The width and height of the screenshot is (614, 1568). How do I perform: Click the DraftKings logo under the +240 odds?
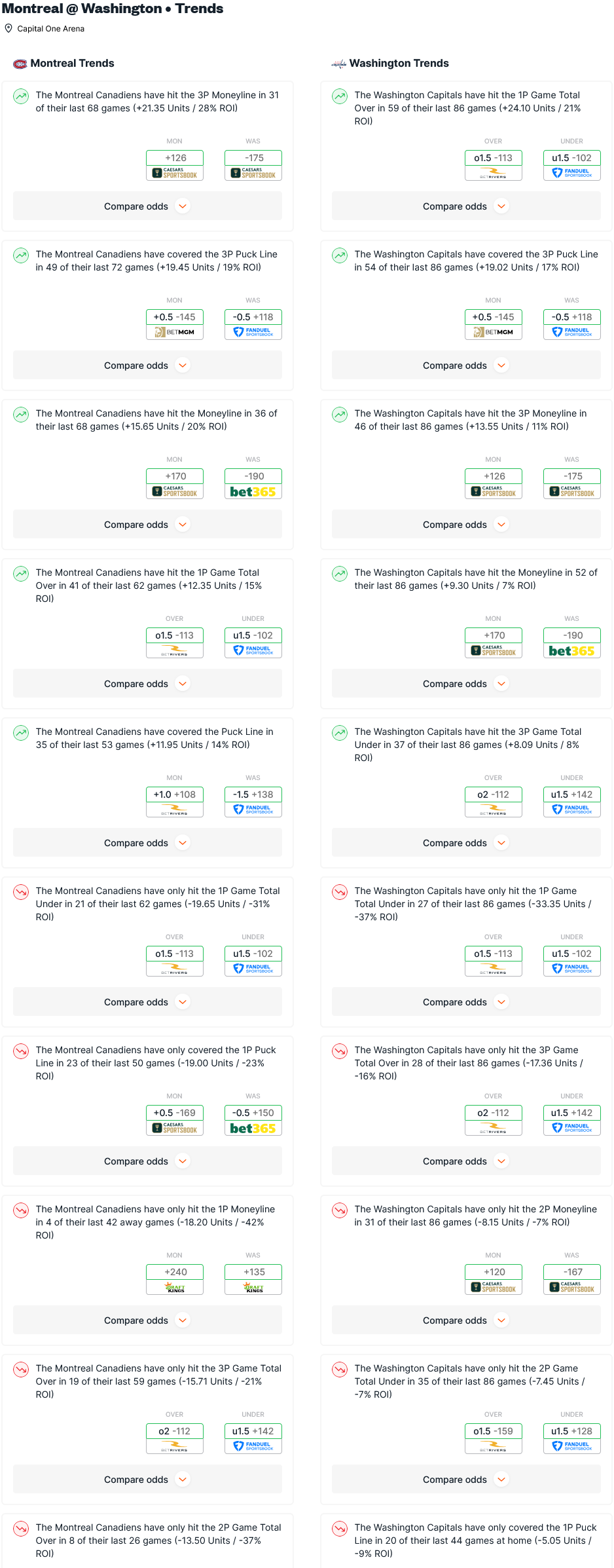175,1288
